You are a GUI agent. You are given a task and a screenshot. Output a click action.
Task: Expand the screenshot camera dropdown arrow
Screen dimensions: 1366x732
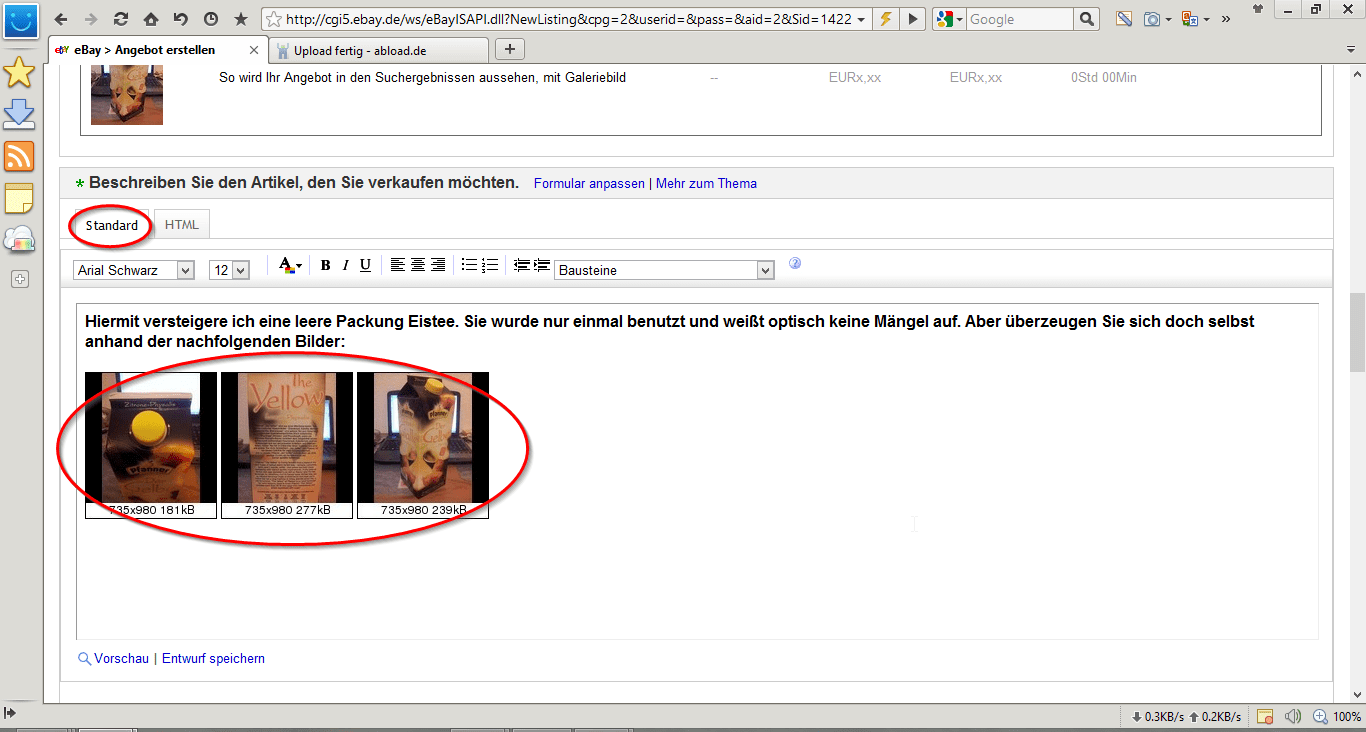(x=1168, y=19)
